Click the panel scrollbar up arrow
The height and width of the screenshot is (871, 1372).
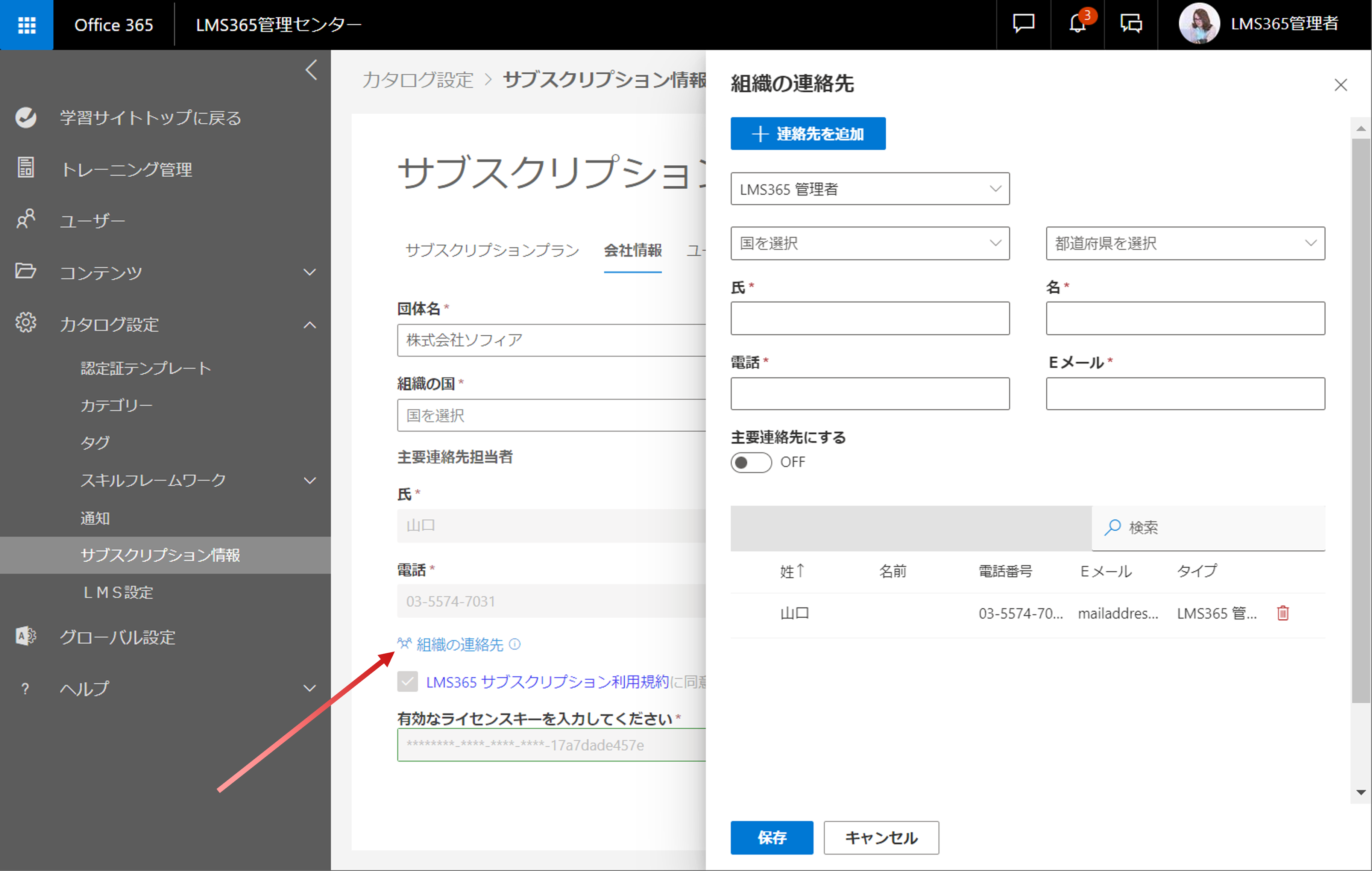click(x=1361, y=128)
